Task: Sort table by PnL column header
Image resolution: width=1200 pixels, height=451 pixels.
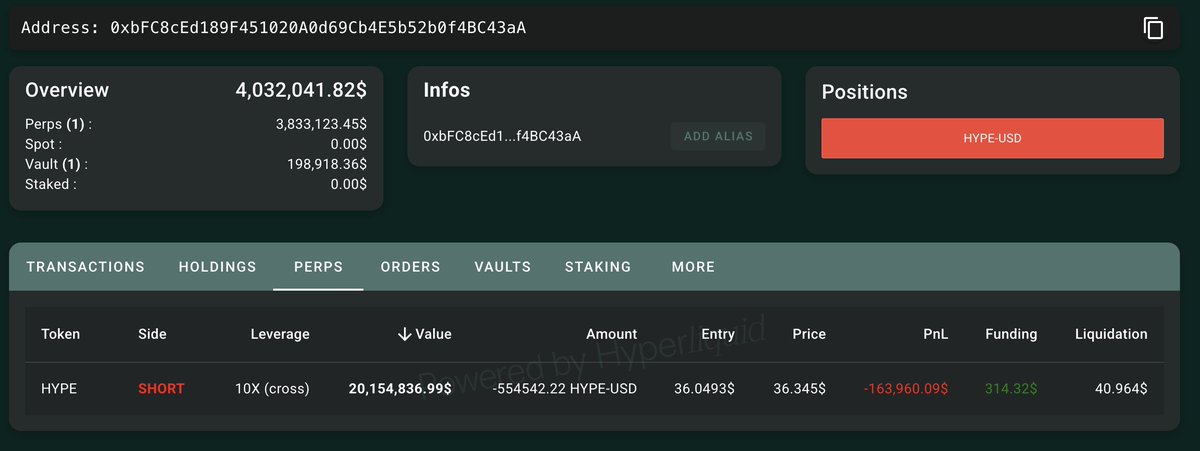Action: click(936, 334)
